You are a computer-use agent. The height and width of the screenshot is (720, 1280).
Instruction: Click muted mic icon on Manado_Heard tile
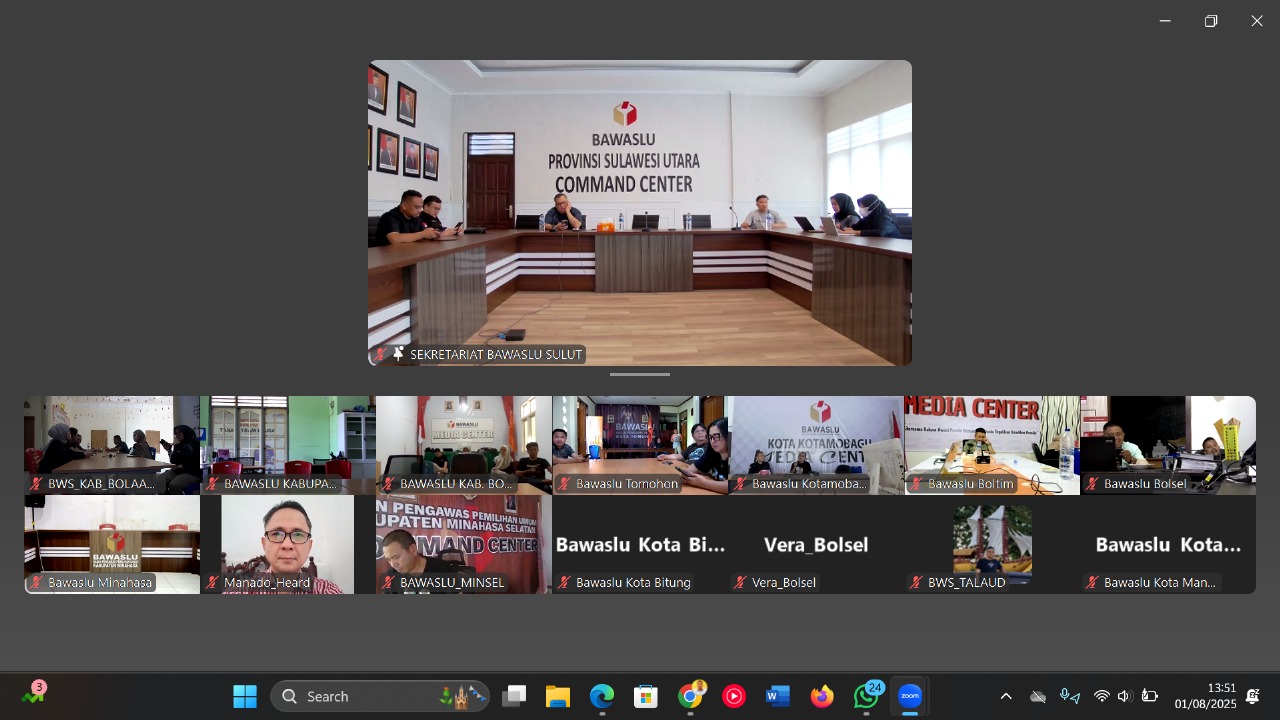coord(213,582)
